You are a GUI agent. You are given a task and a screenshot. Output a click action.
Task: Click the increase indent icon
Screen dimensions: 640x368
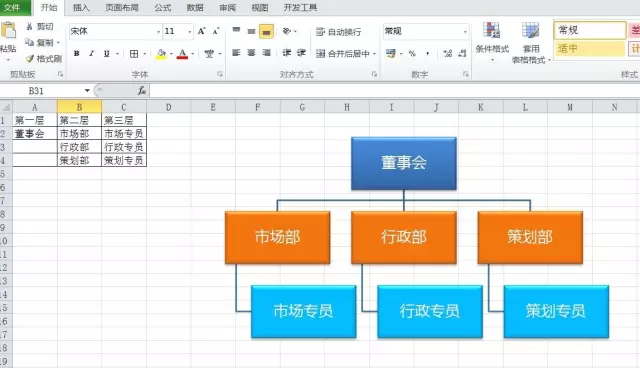[301, 53]
